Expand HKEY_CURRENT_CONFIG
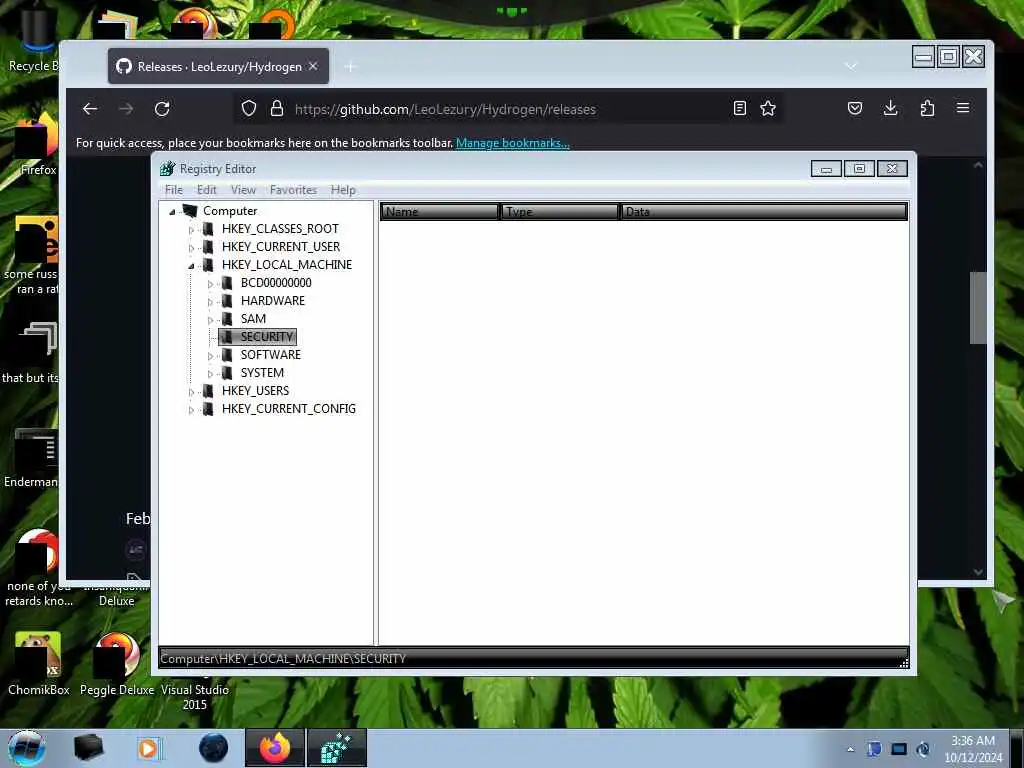This screenshot has height=768, width=1024. point(191,409)
